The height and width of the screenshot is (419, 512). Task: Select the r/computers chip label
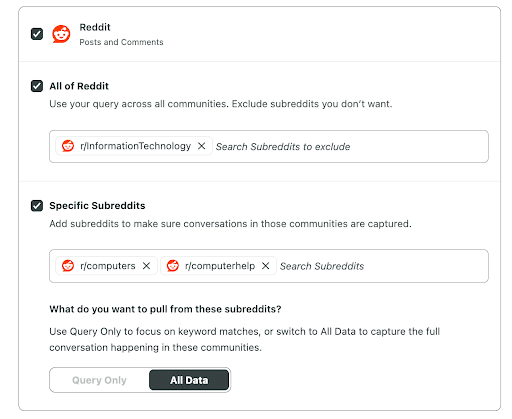(x=108, y=266)
